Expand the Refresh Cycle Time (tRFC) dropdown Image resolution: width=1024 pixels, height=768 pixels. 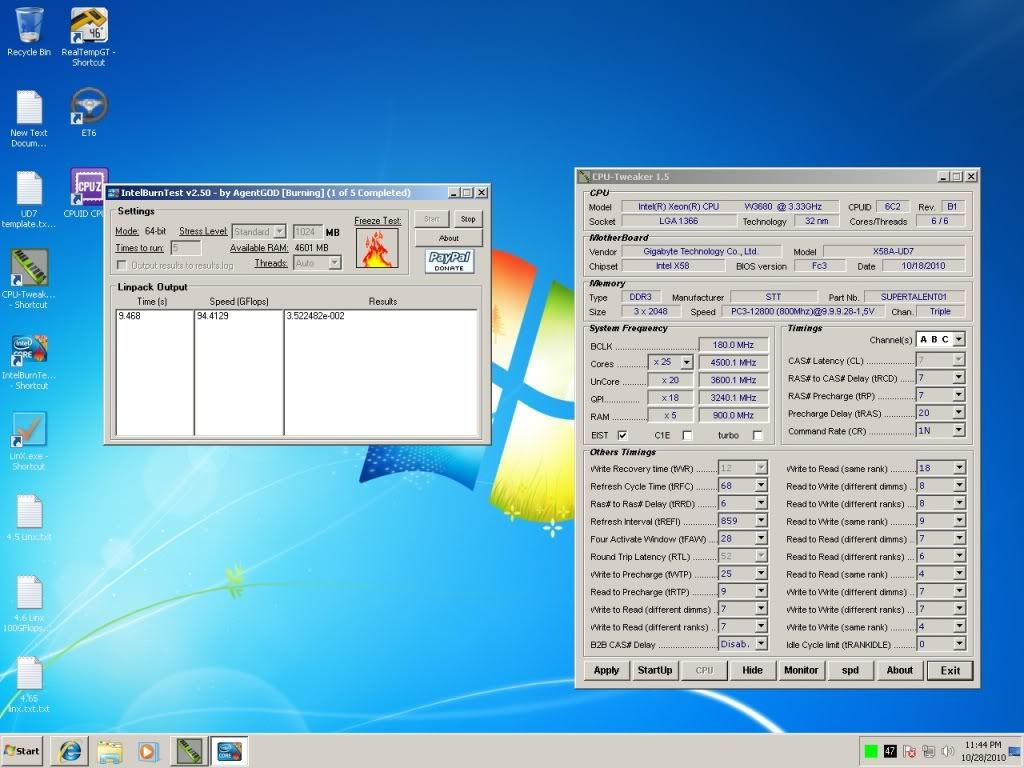tap(761, 486)
